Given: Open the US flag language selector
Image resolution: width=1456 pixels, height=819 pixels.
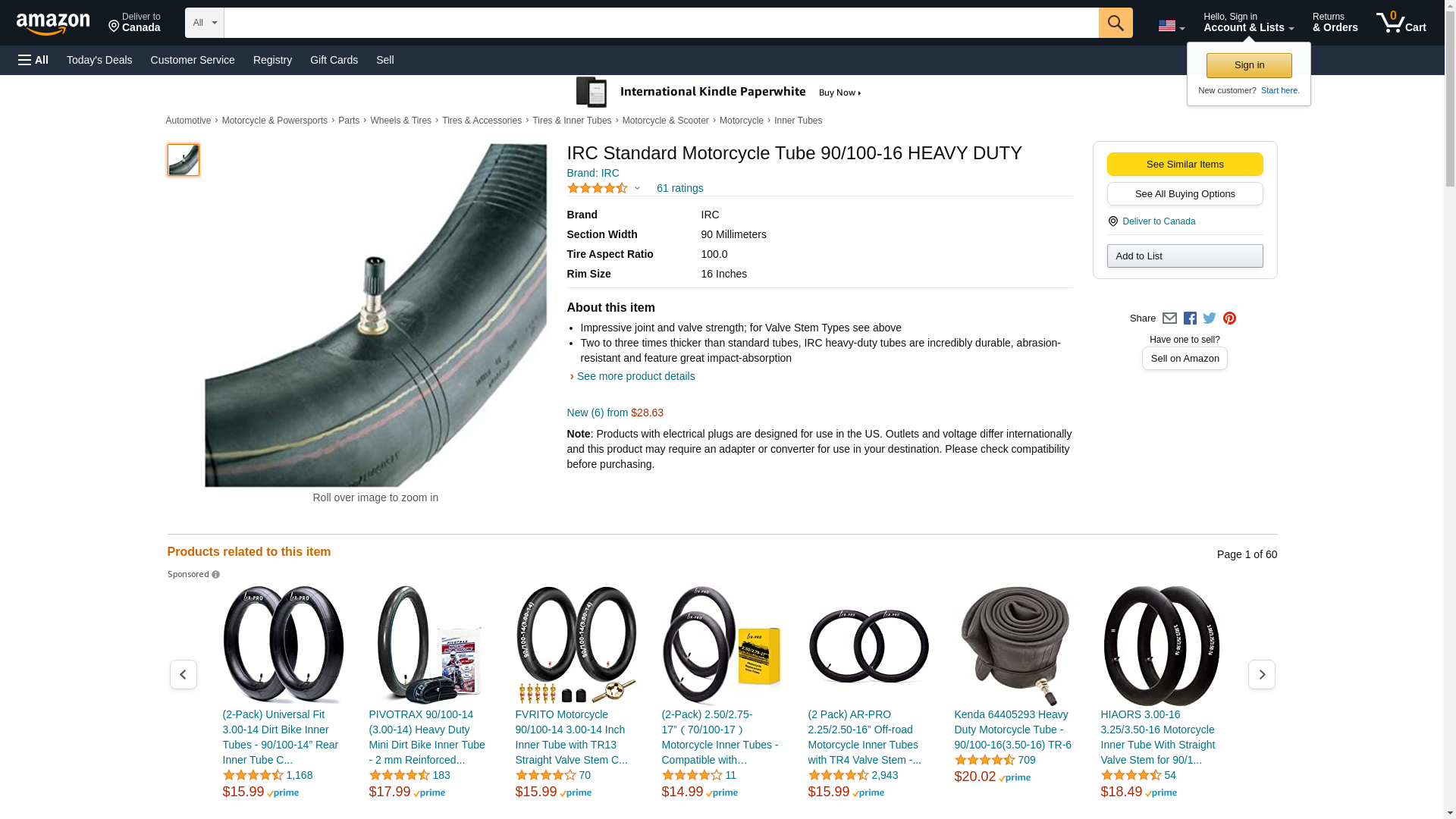Looking at the screenshot, I should tap(1172, 27).
